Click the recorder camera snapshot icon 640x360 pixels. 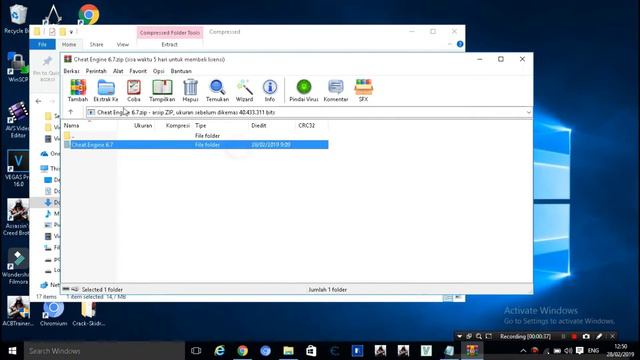point(586,336)
